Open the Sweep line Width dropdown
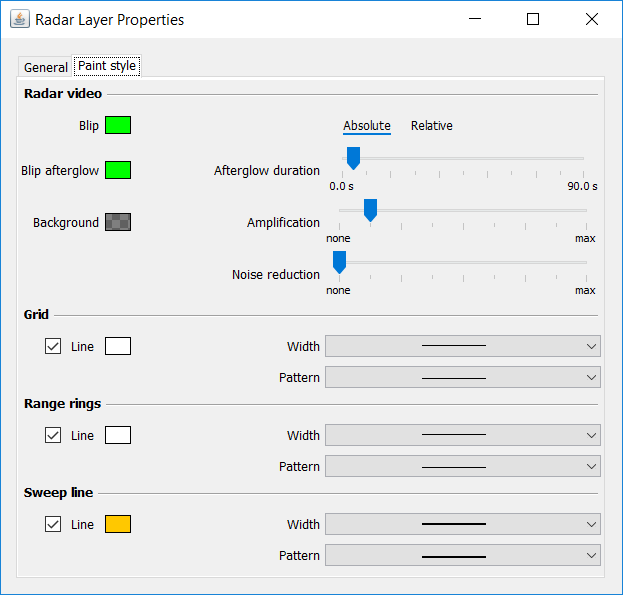 pyautogui.click(x=462, y=524)
